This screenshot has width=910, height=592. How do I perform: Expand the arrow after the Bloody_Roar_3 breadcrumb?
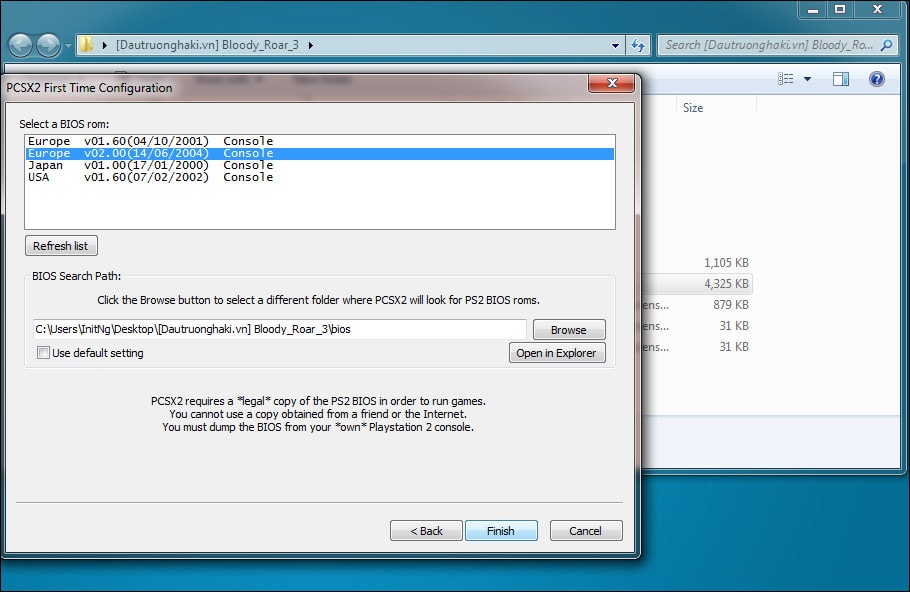(311, 45)
